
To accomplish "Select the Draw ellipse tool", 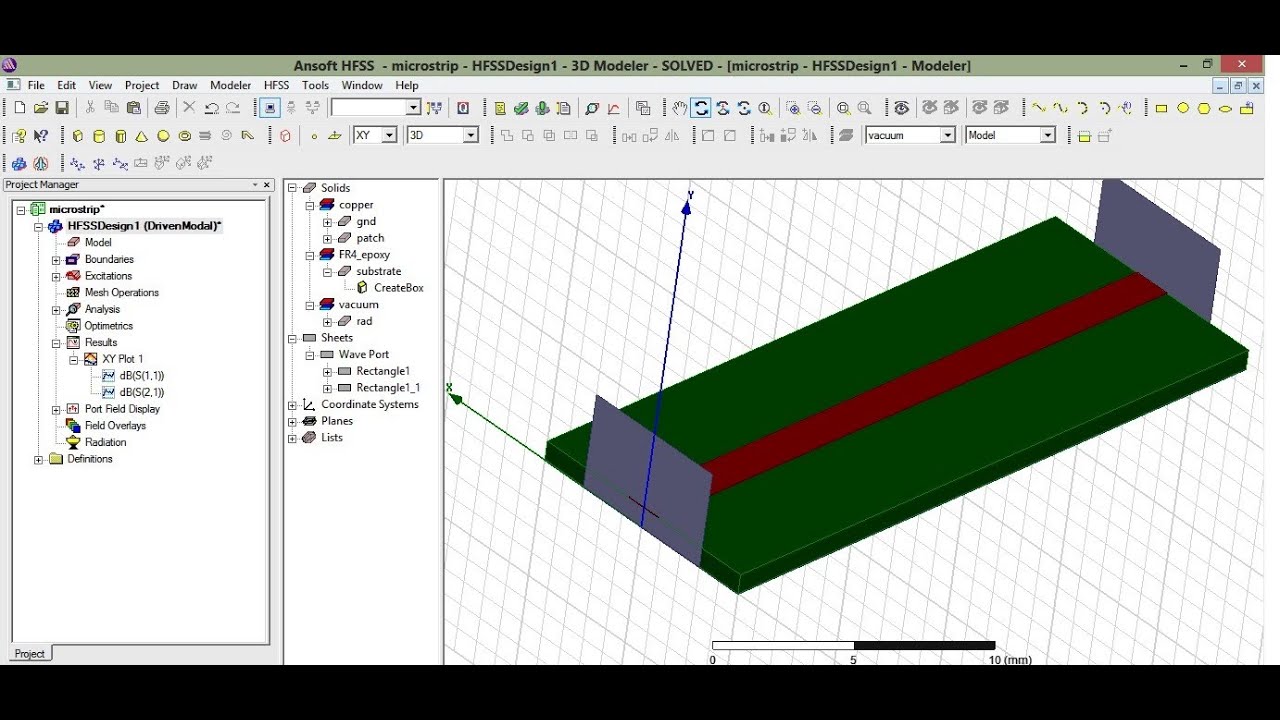I will click(x=1226, y=108).
